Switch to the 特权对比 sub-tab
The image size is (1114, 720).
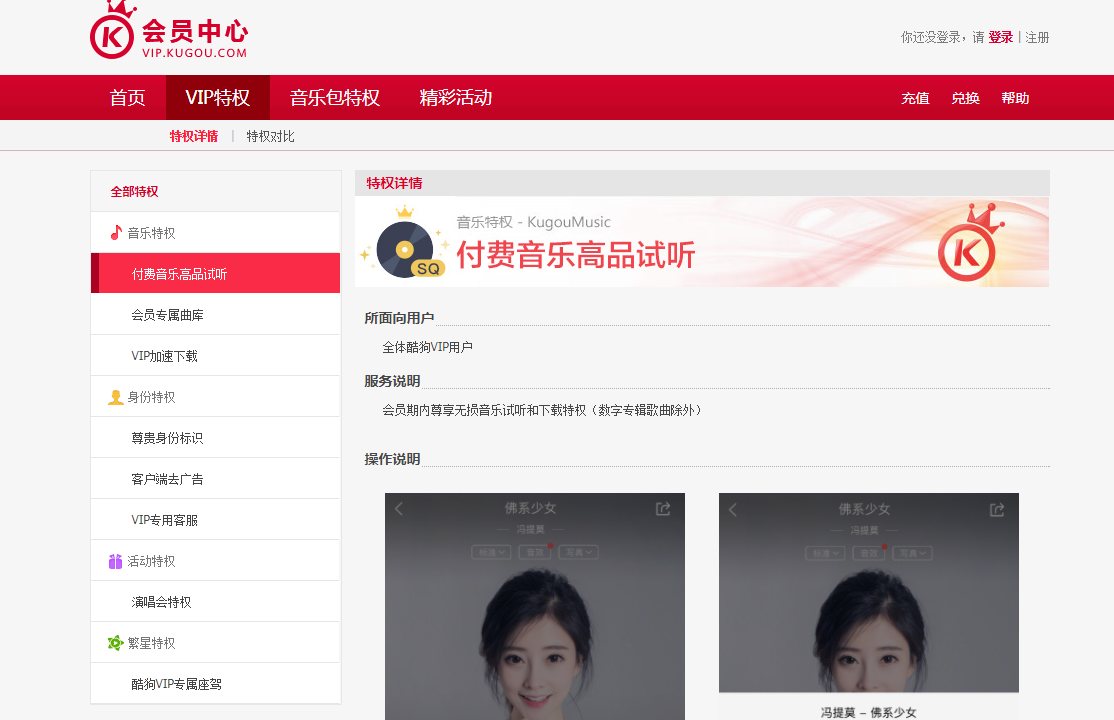[x=270, y=136]
